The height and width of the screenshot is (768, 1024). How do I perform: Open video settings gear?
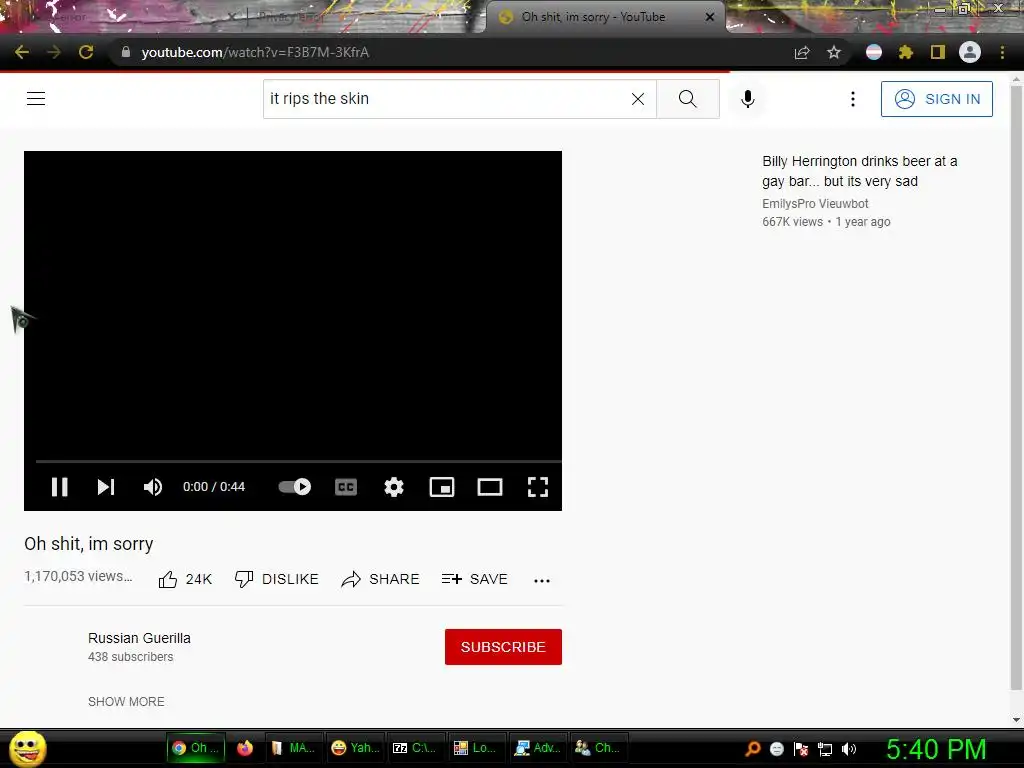(394, 487)
